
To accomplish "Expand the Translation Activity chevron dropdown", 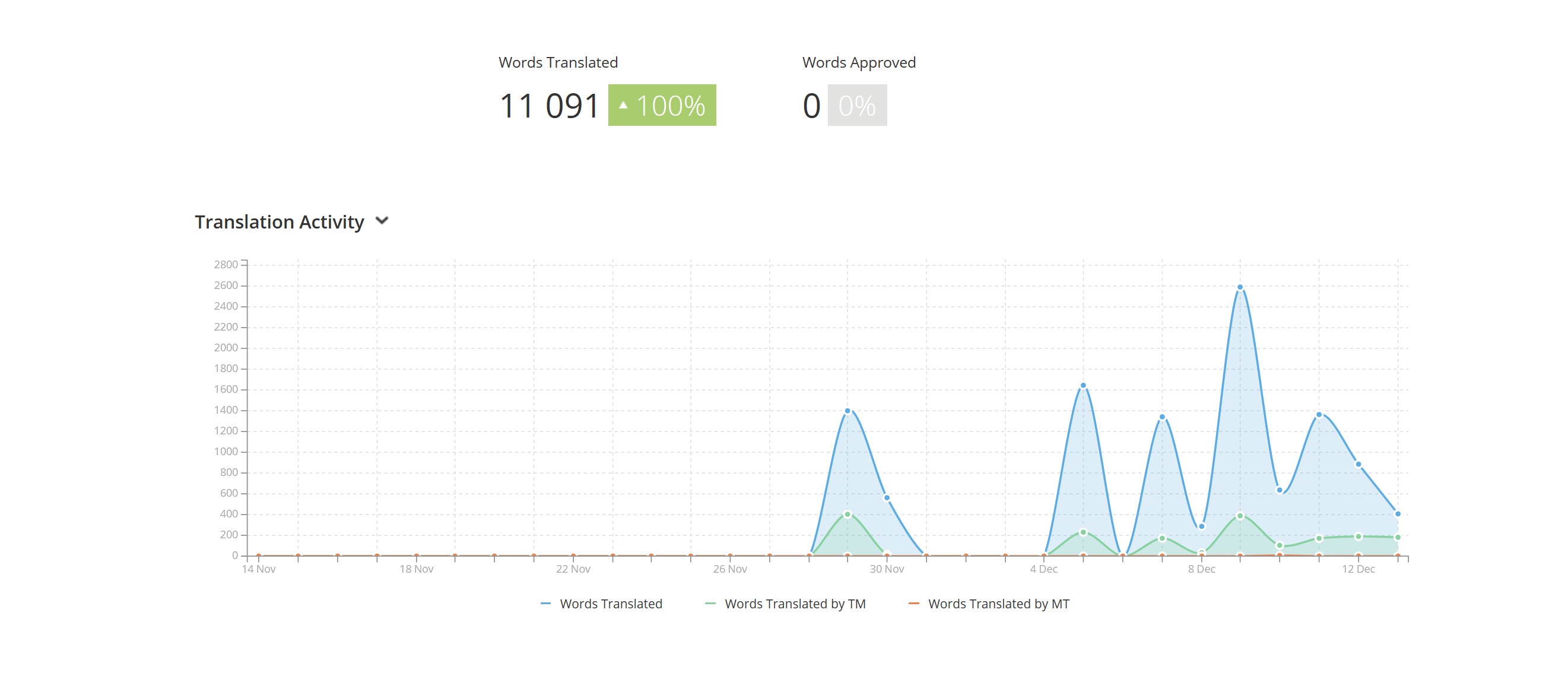I will (382, 221).
